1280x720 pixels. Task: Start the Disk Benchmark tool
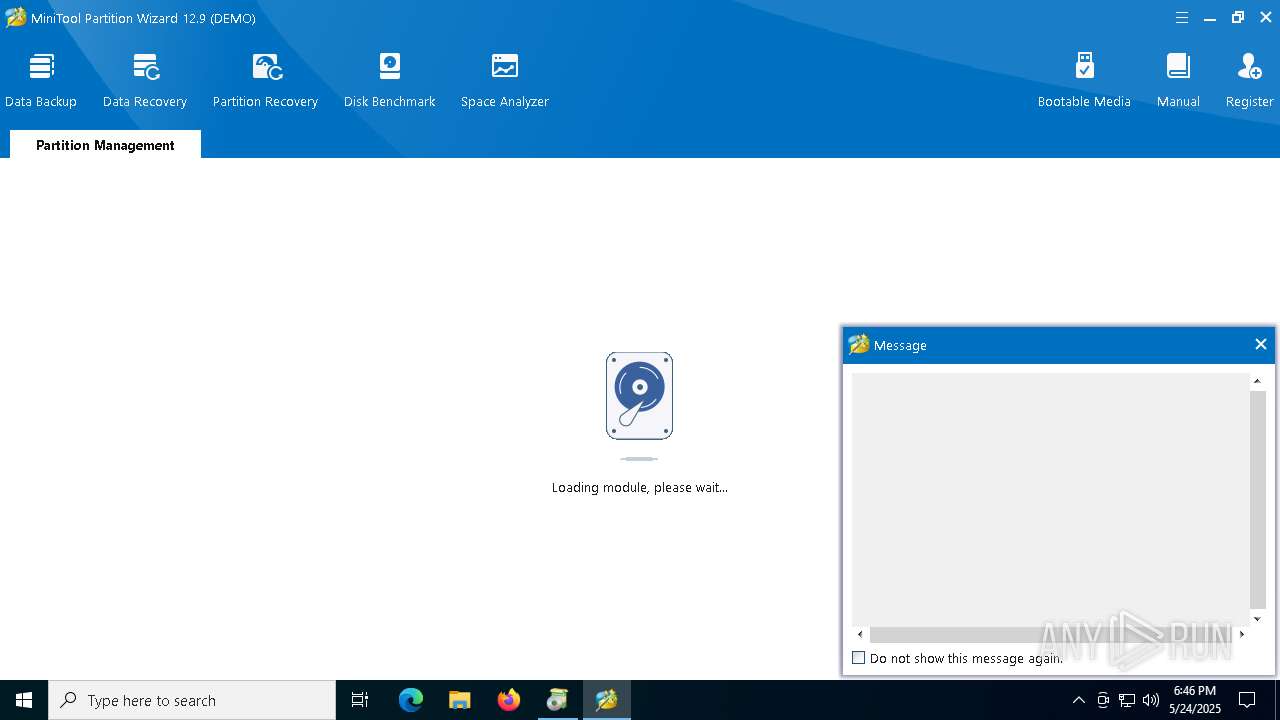click(x=390, y=80)
